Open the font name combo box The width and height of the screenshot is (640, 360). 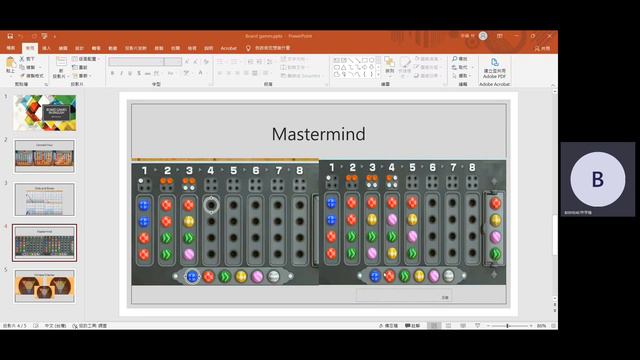pyautogui.click(x=136, y=62)
